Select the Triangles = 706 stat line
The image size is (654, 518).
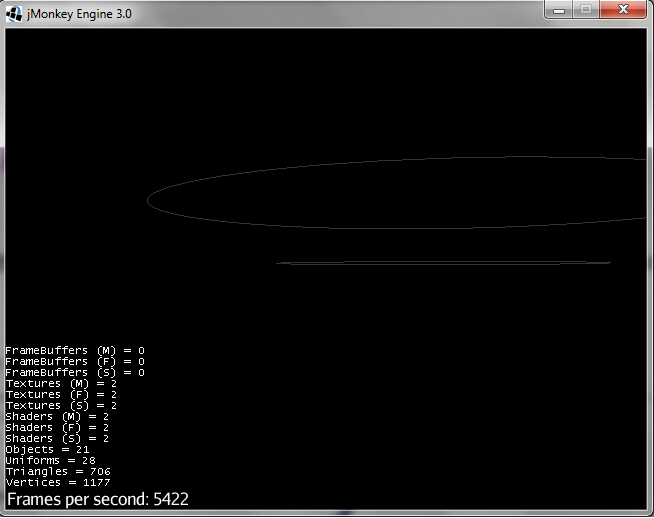pyautogui.click(x=58, y=472)
